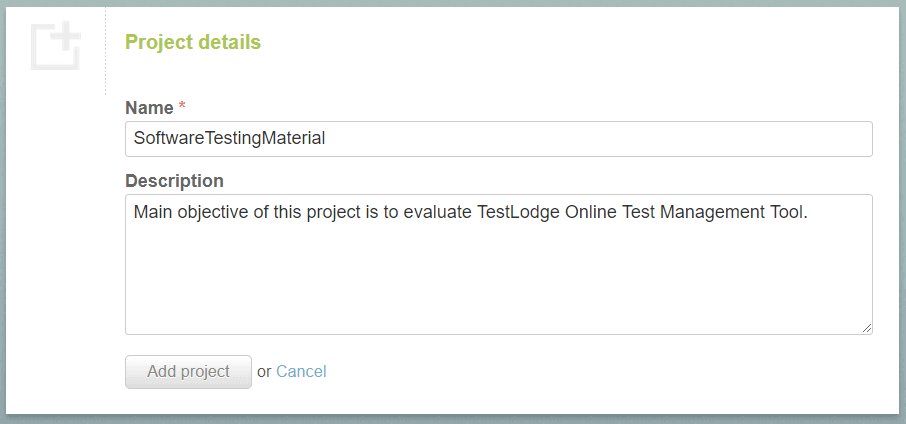The image size is (906, 424).
Task: Click the Name field label
Action: [149, 108]
